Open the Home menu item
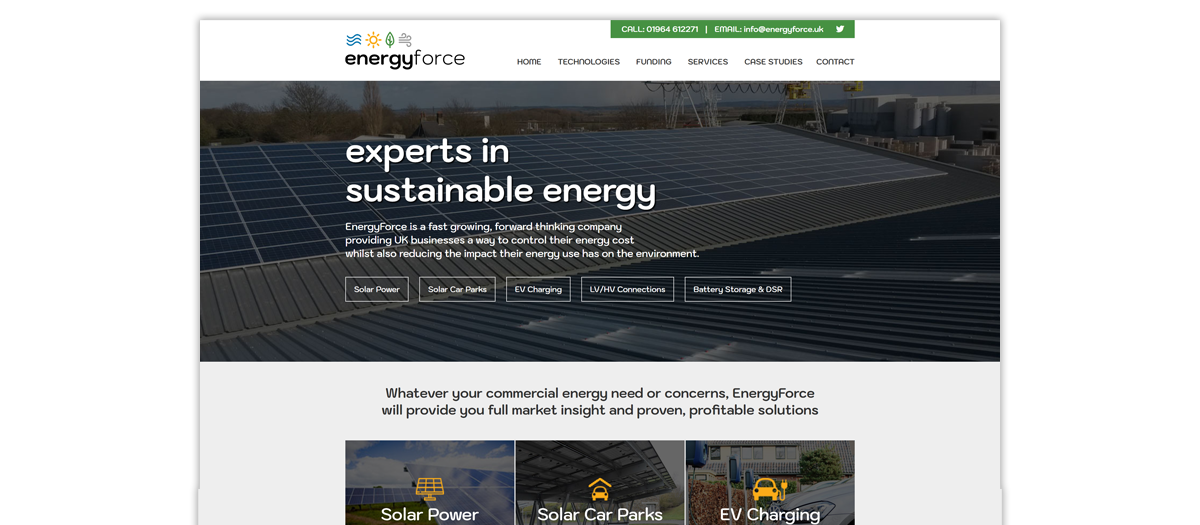The image size is (1200, 525). [x=529, y=62]
